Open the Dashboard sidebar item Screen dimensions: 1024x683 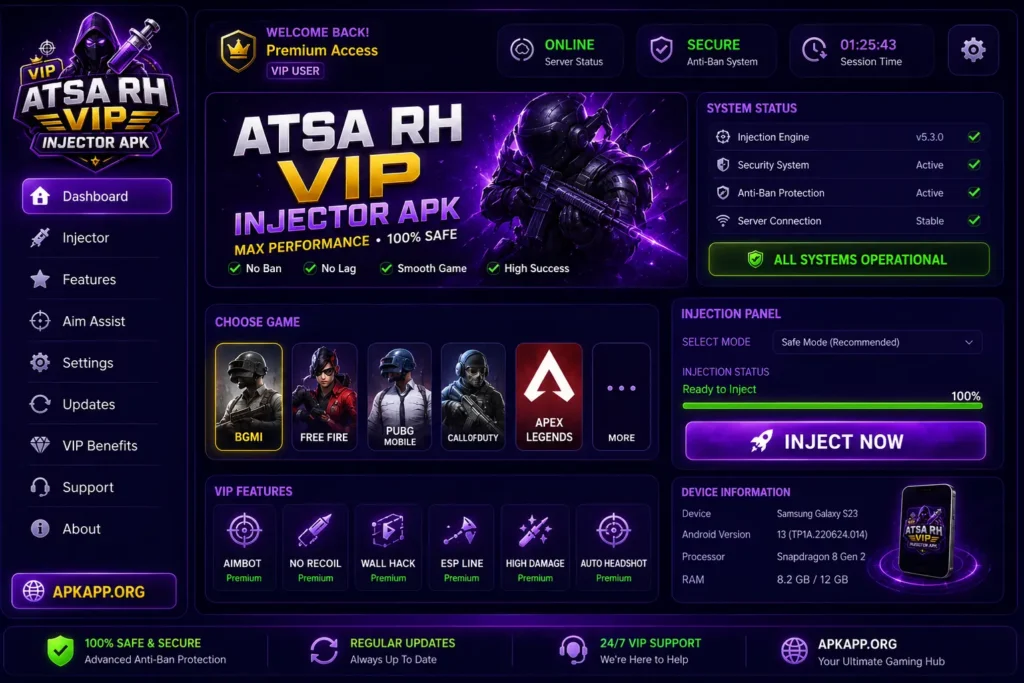[97, 196]
